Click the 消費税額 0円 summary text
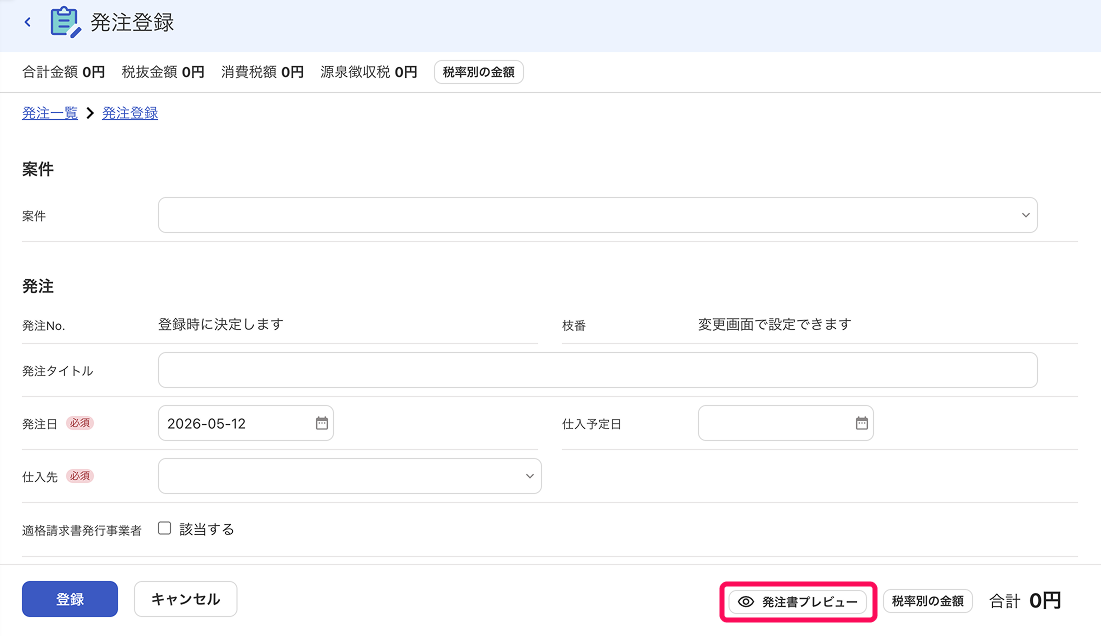The image size is (1101, 636). [263, 72]
